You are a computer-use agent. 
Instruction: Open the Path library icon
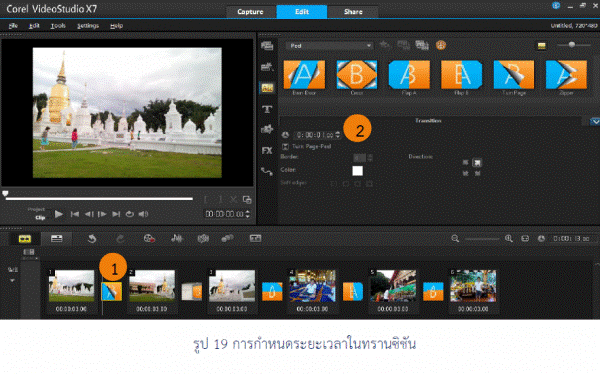click(267, 171)
